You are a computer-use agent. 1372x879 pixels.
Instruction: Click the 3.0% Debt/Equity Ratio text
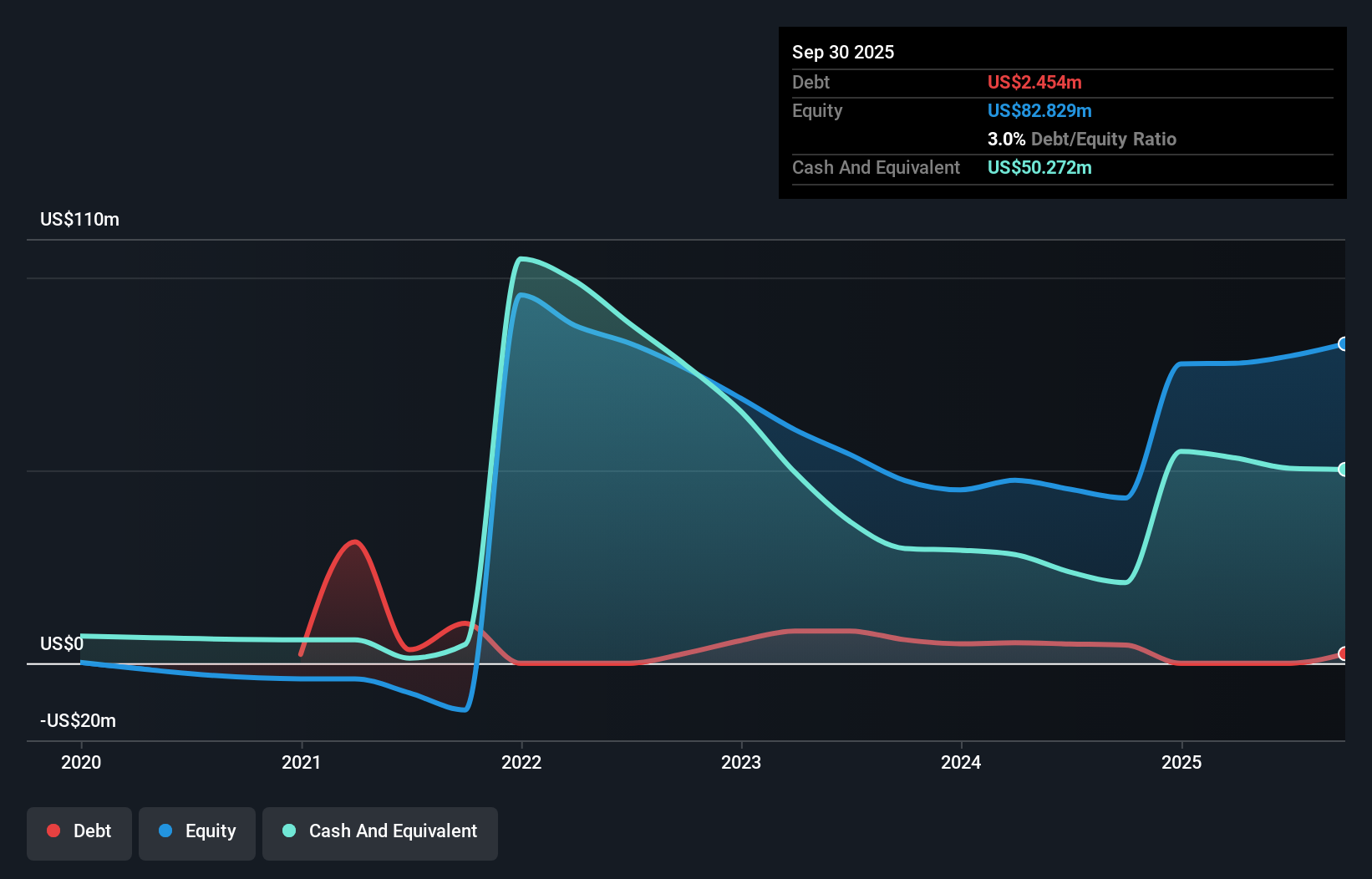click(x=1082, y=139)
